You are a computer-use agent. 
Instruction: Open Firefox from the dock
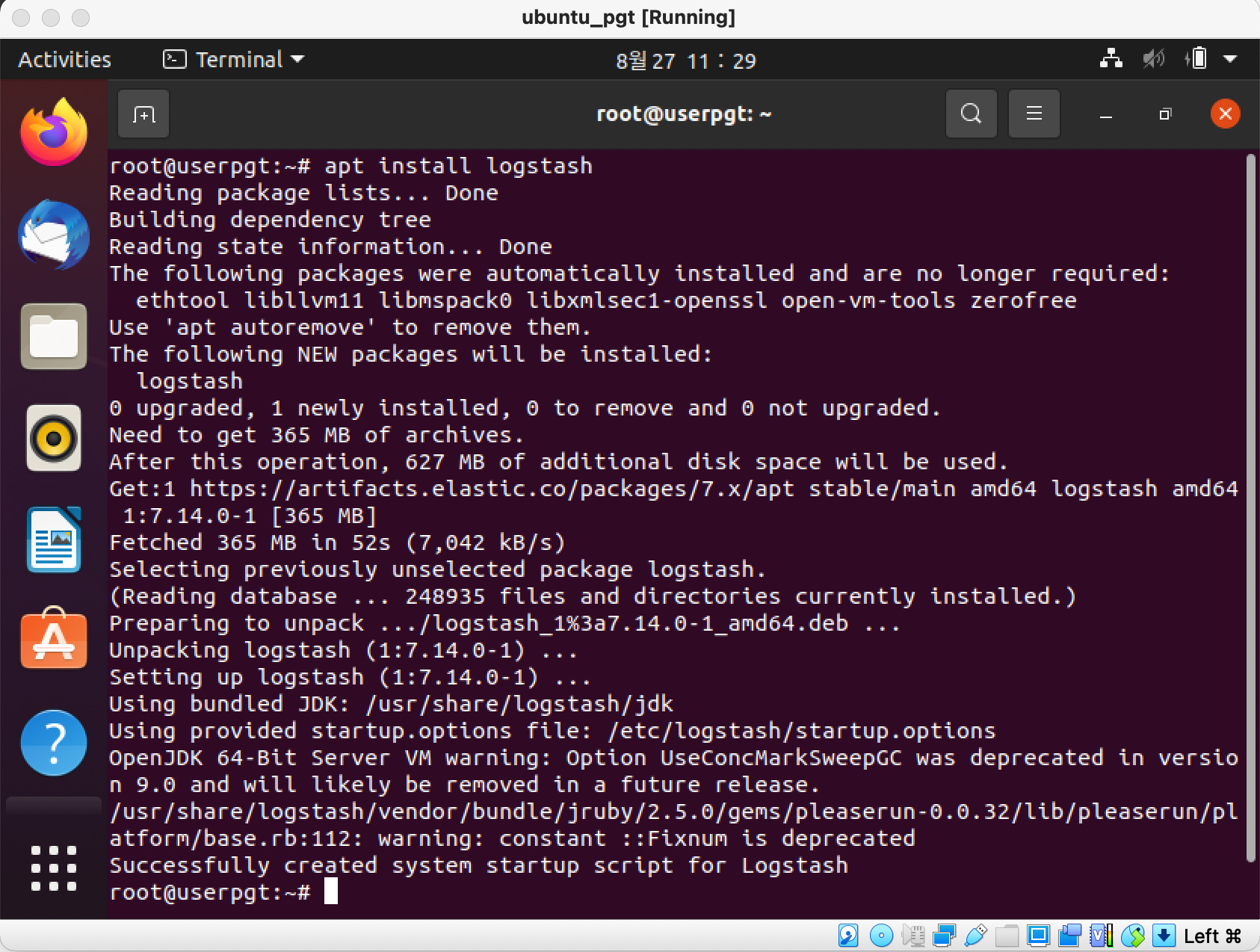click(x=54, y=132)
